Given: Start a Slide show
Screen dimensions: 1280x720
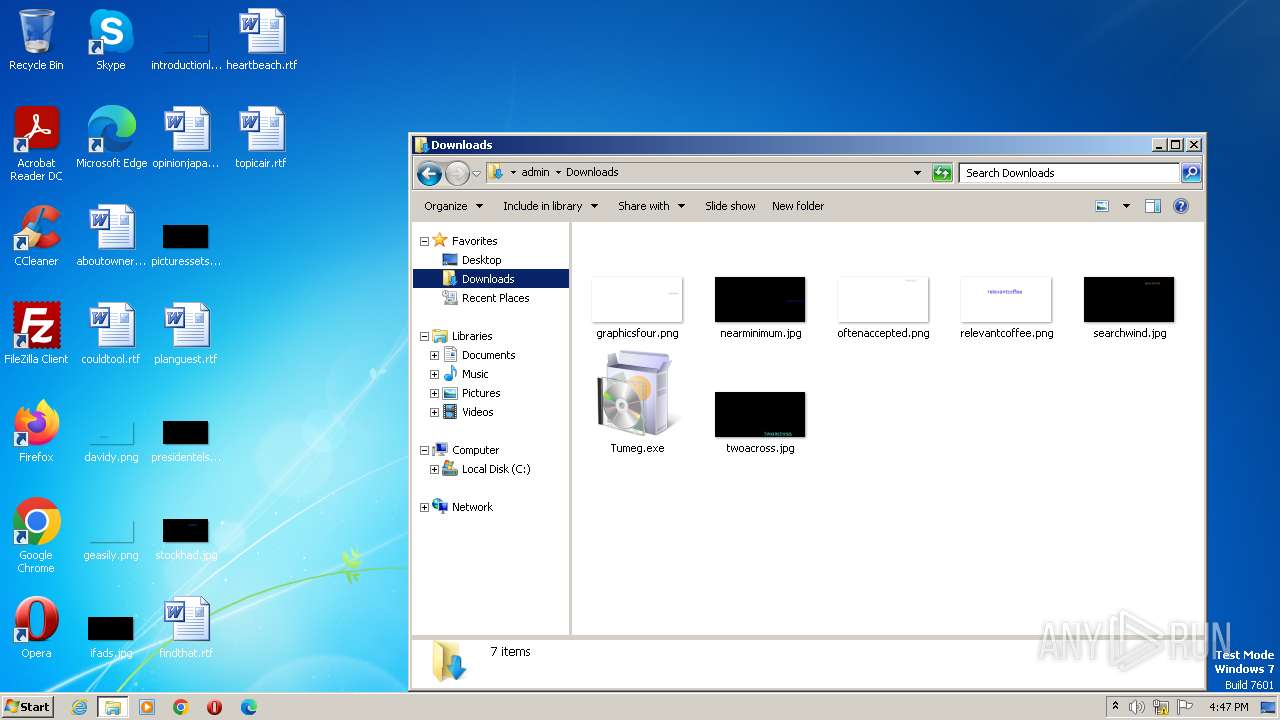Looking at the screenshot, I should pos(730,206).
